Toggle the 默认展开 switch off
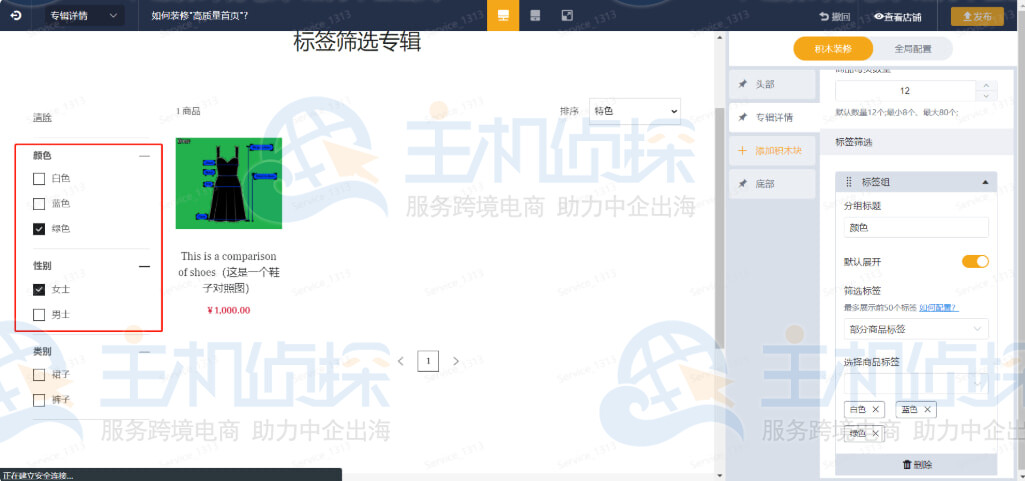Screen dimensions: 1025x481 [x=975, y=261]
